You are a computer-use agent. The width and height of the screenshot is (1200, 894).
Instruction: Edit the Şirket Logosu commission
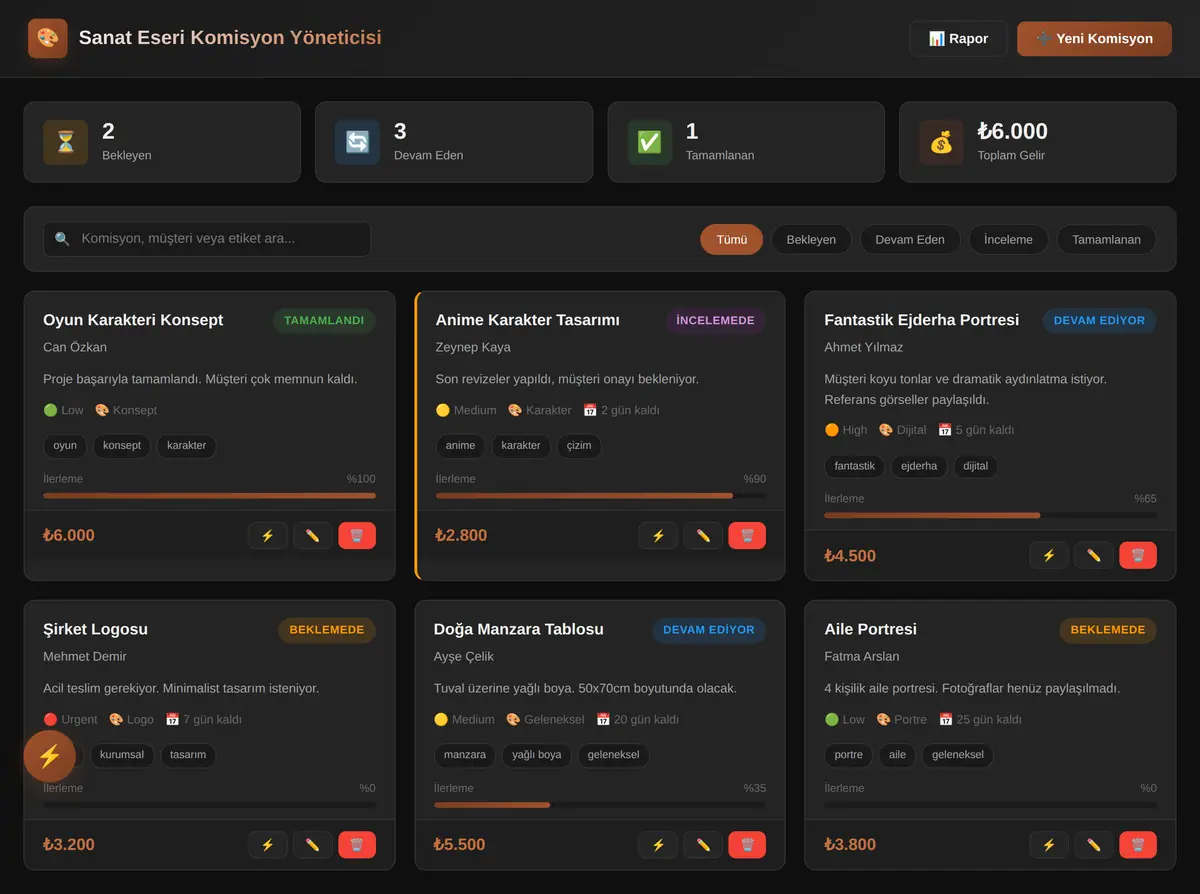tap(312, 844)
